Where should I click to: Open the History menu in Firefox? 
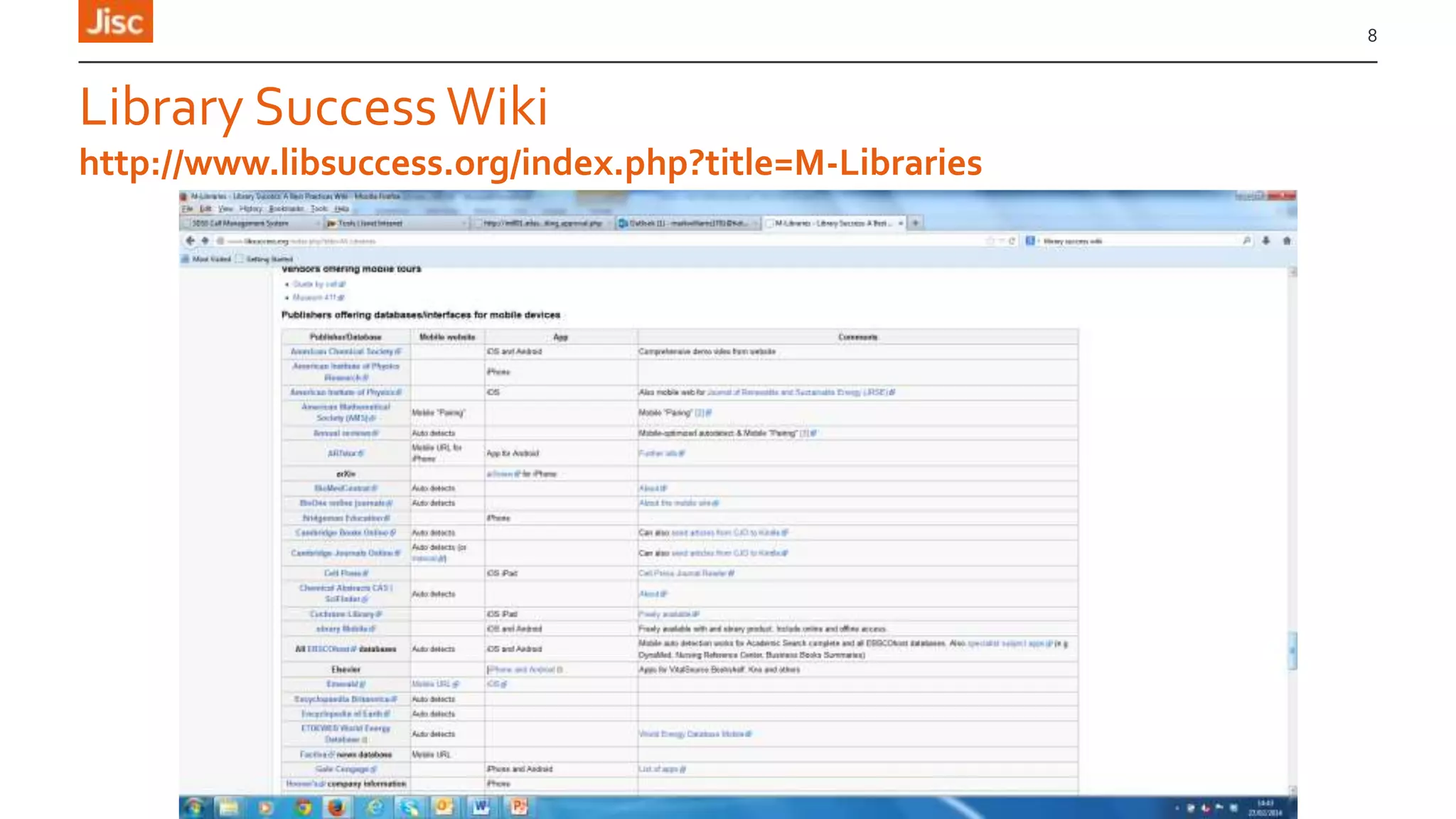point(251,209)
